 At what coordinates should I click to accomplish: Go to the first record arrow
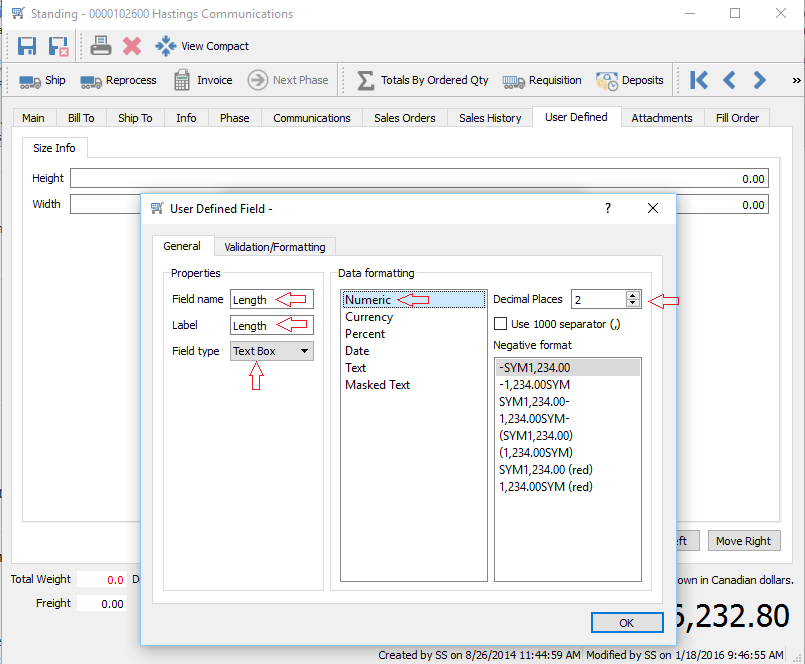(x=699, y=81)
